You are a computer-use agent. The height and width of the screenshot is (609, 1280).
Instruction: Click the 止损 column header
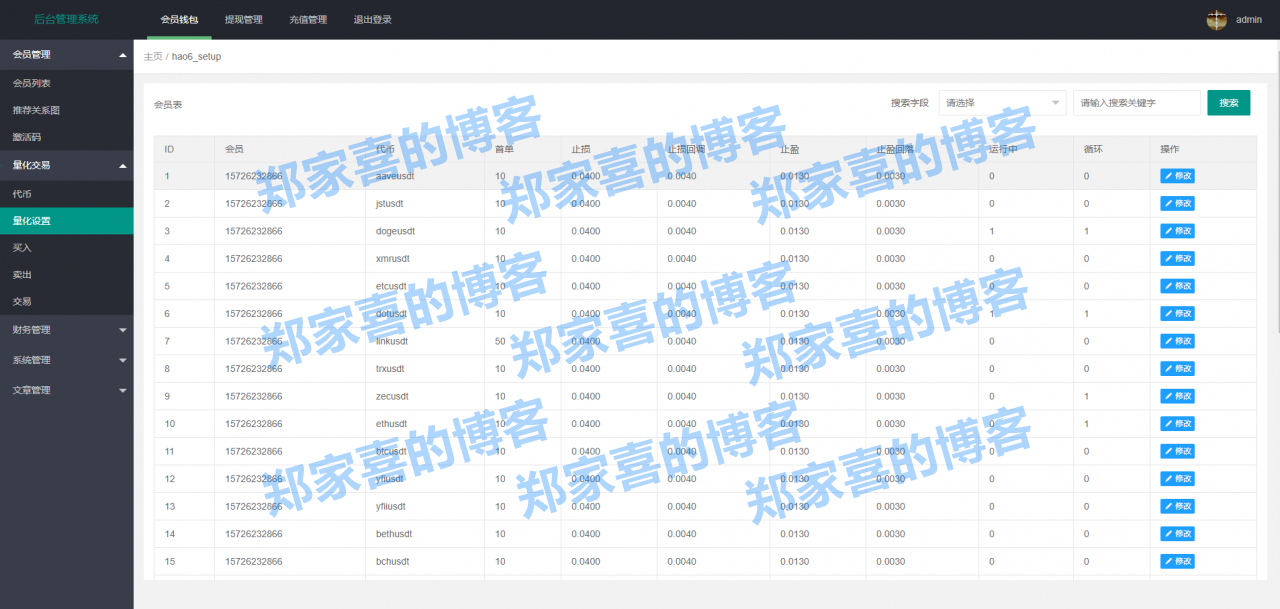609,149
